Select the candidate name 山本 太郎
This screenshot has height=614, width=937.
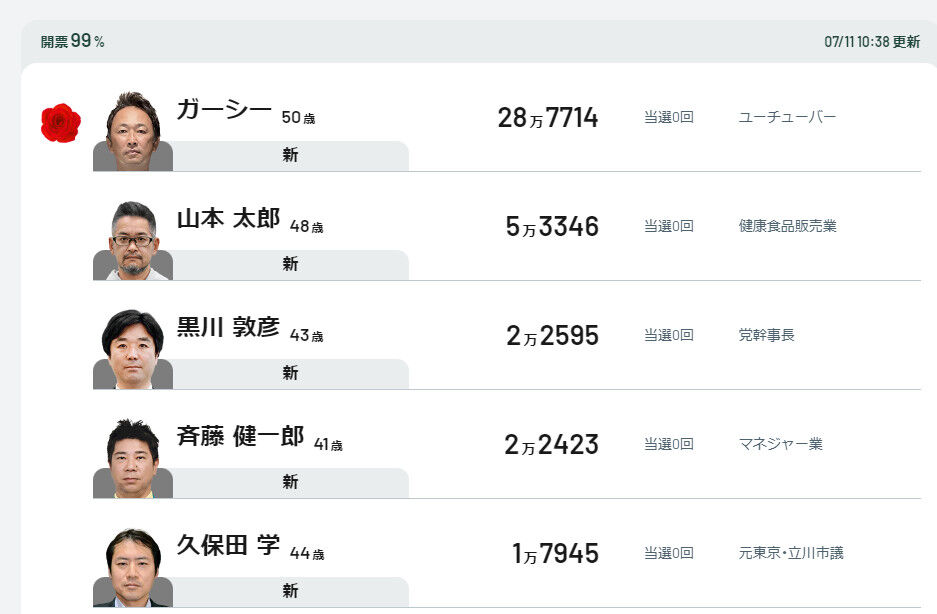[228, 219]
